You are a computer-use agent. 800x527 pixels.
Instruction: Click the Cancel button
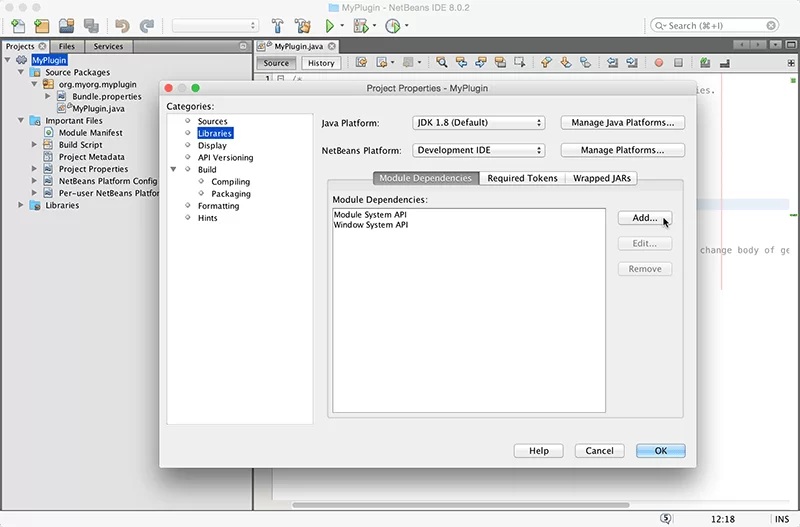[599, 450]
